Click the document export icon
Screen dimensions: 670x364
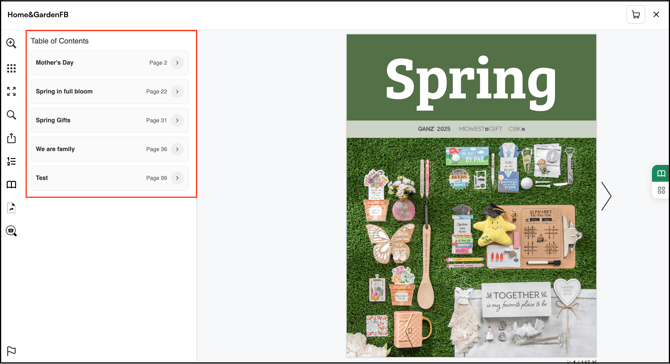[x=11, y=208]
